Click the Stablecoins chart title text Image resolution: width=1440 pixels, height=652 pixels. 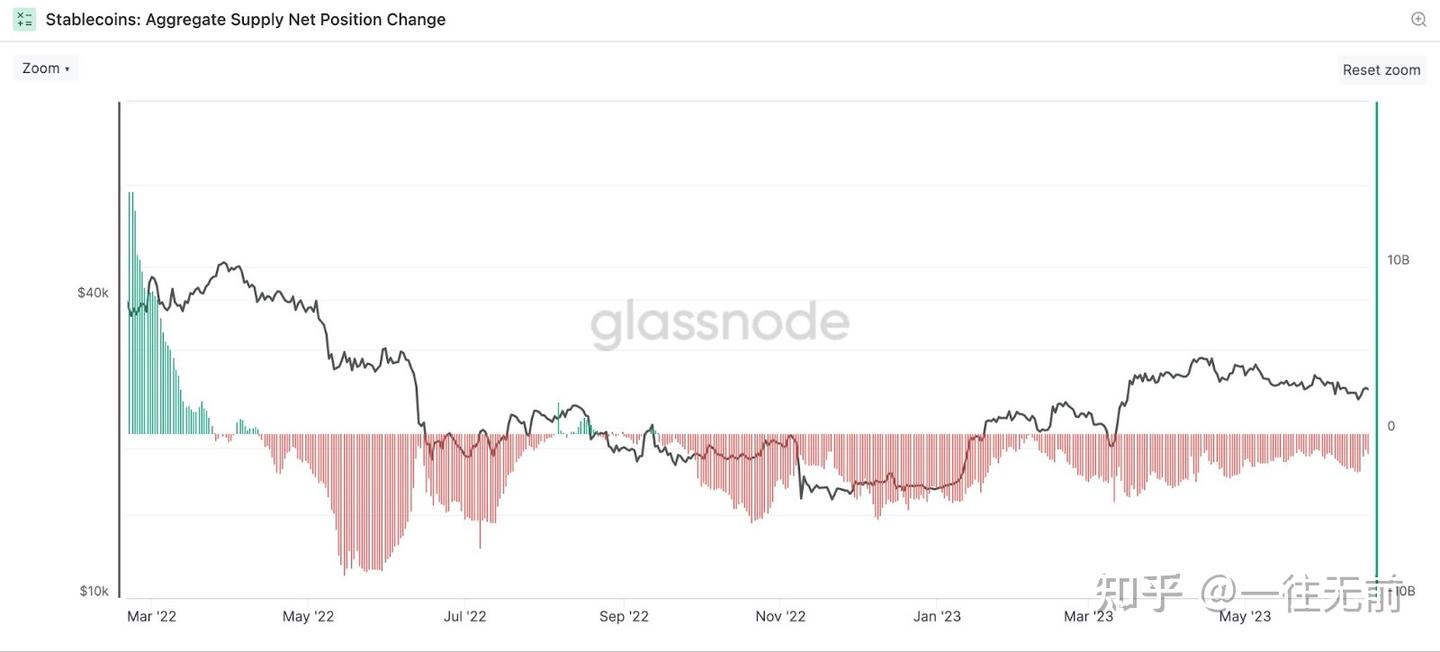tap(246, 19)
